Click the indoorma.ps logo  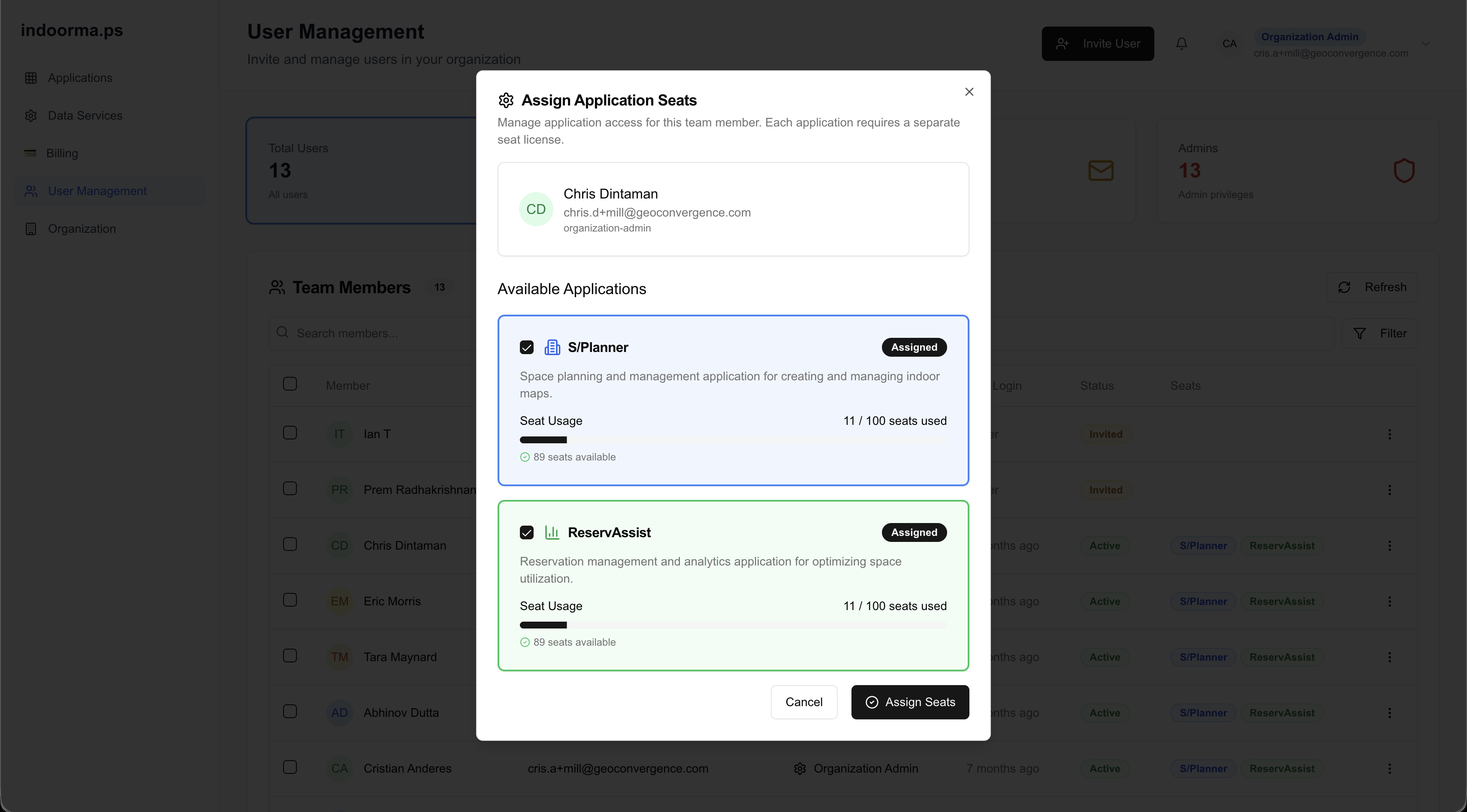tap(72, 30)
